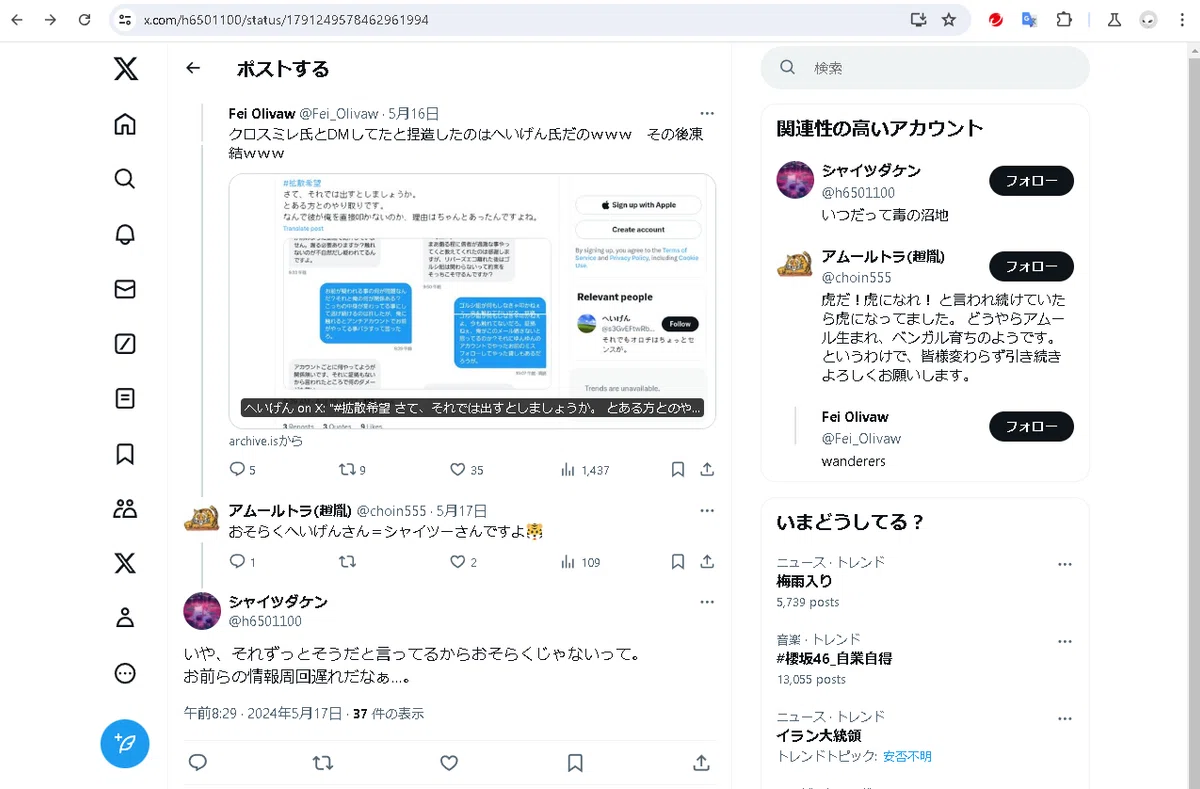Screen dimensions: 1200x789
Task: Open Communities people icon in sidebar
Action: coord(125,508)
